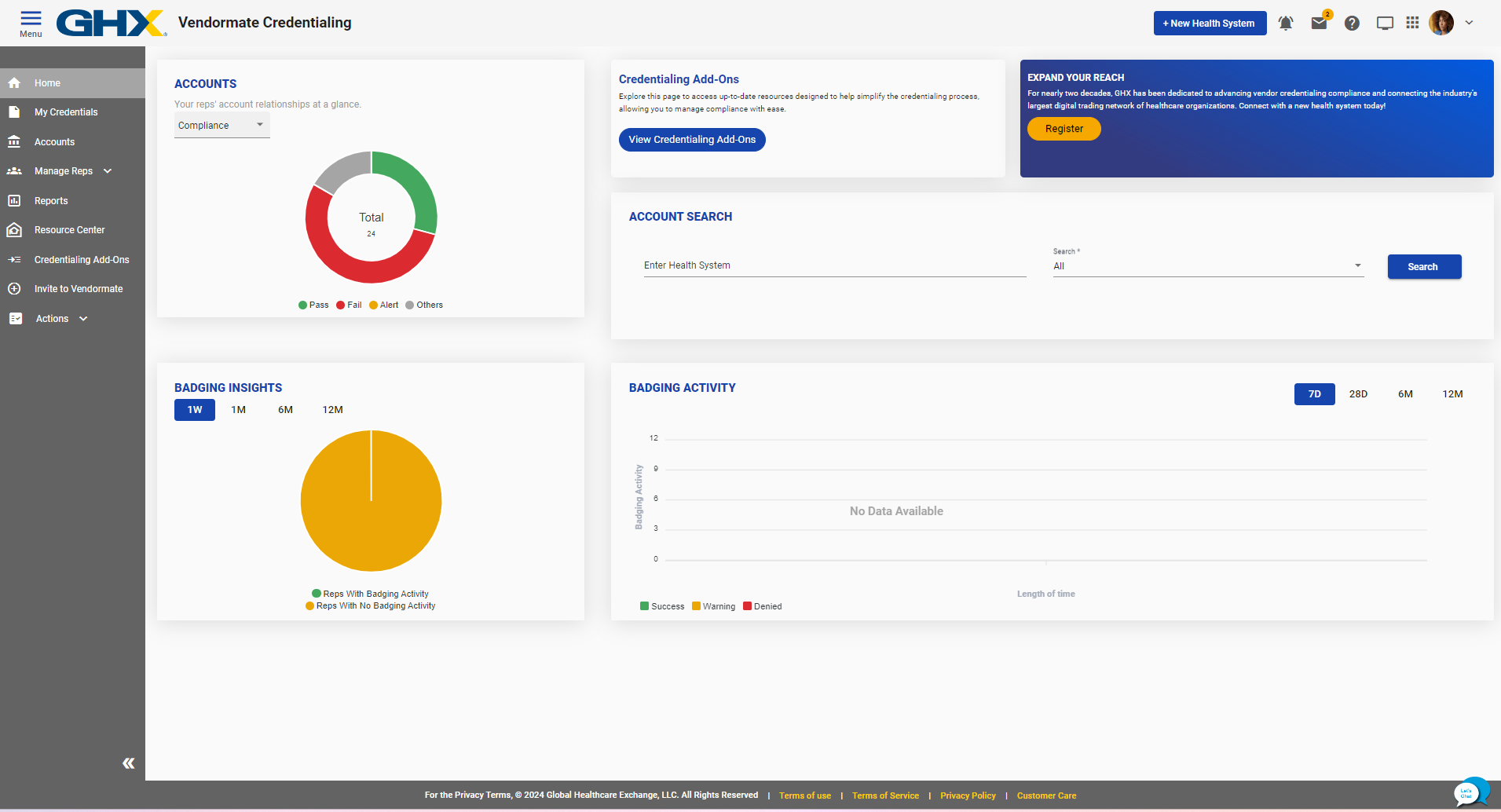Screen dimensions: 1501x812
Task: Click the help question mark icon
Action: tap(1352, 24)
